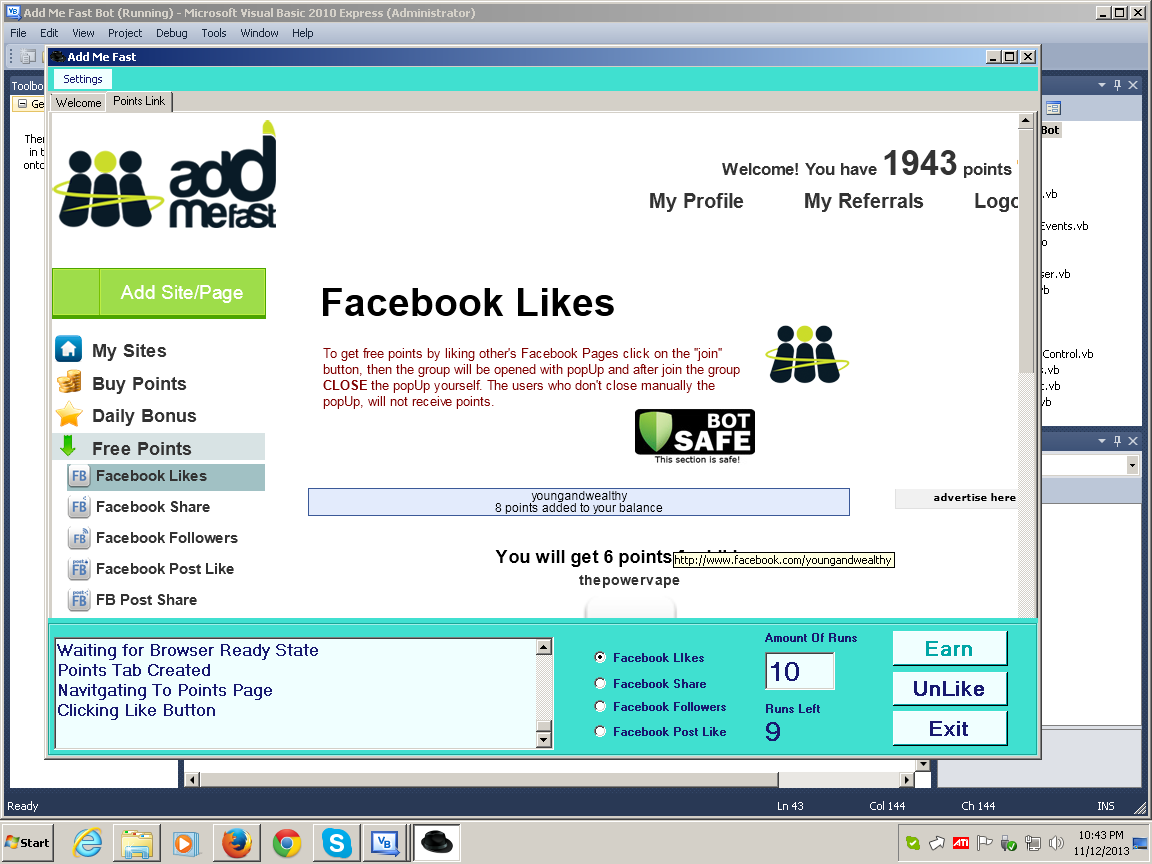Open the Tools menu

point(214,33)
